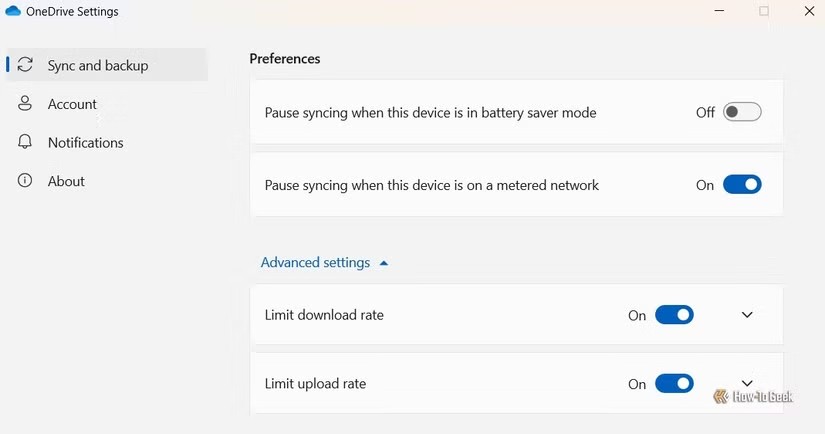The image size is (825, 434).
Task: Collapse the Advanced settings arrow
Action: 384,263
